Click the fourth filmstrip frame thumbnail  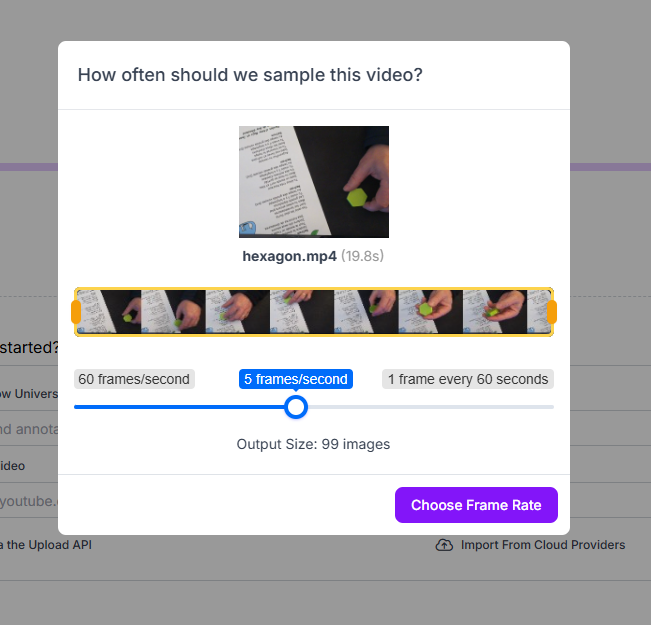tap(302, 312)
